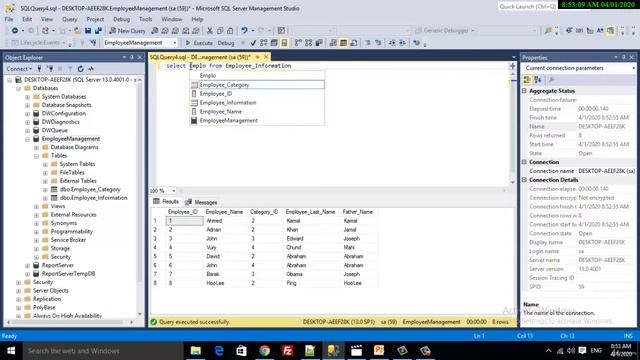Open the Query menu
Image resolution: width=640 pixels, height=360 pixels.
tap(69, 19)
